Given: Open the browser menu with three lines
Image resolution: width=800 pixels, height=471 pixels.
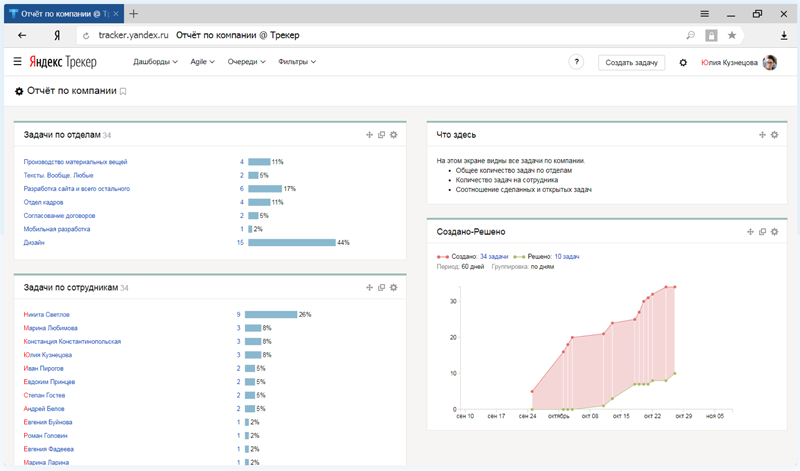Looking at the screenshot, I should [705, 14].
